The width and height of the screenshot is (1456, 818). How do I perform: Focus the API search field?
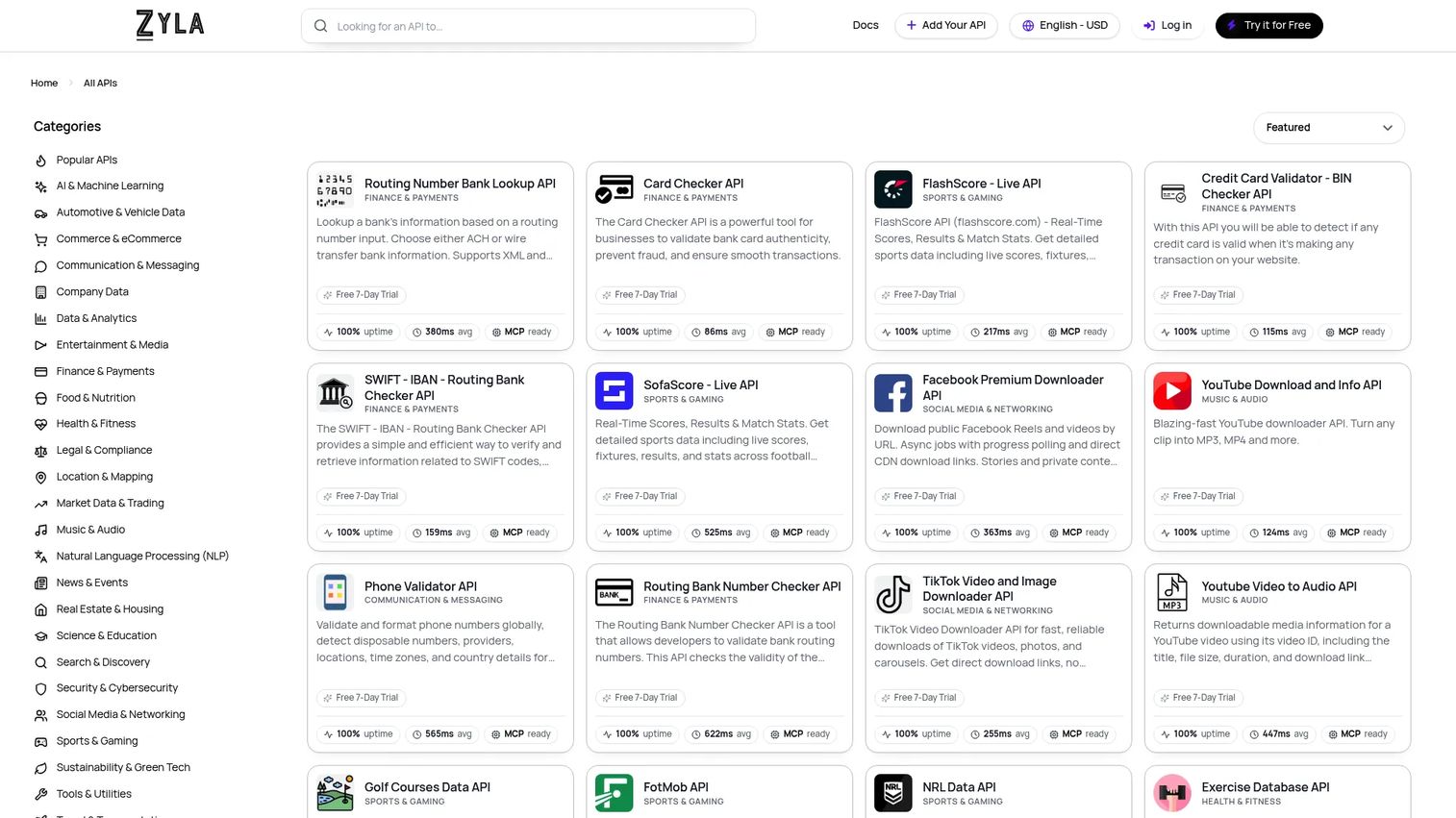pyautogui.click(x=528, y=26)
